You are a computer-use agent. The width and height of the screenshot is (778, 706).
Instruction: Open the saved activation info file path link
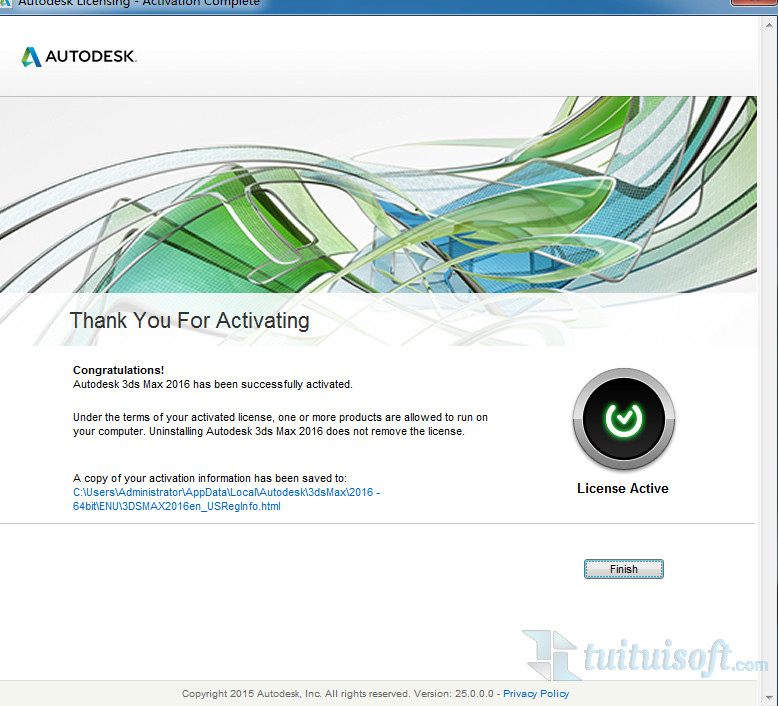226,499
